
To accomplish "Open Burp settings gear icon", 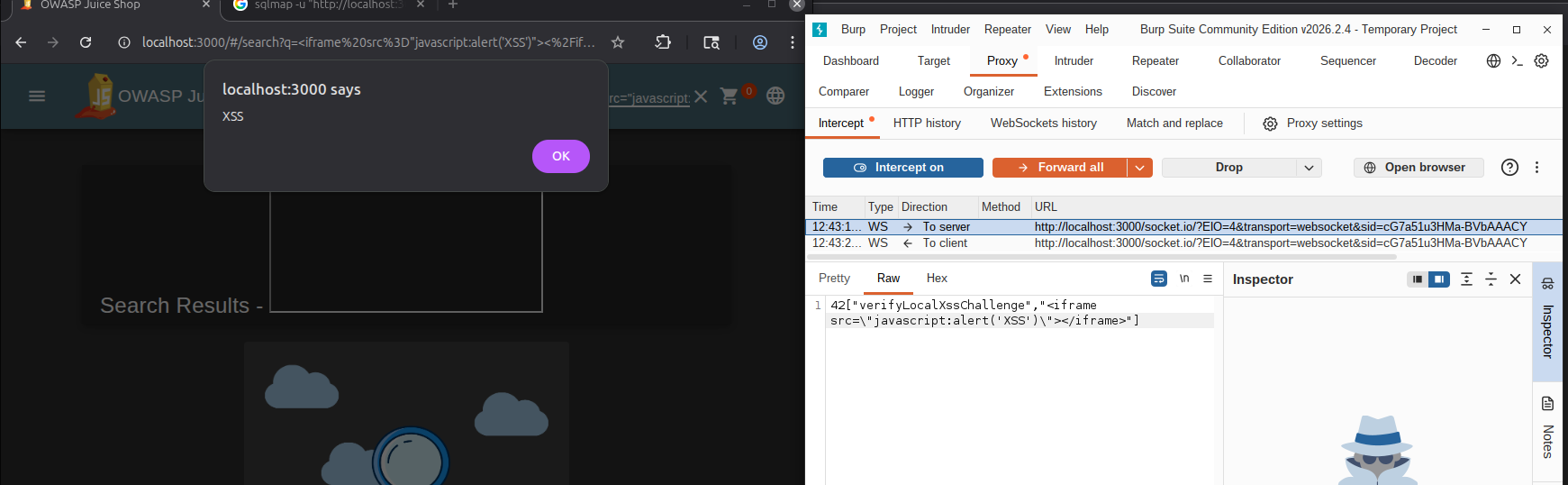I will coord(1541,60).
